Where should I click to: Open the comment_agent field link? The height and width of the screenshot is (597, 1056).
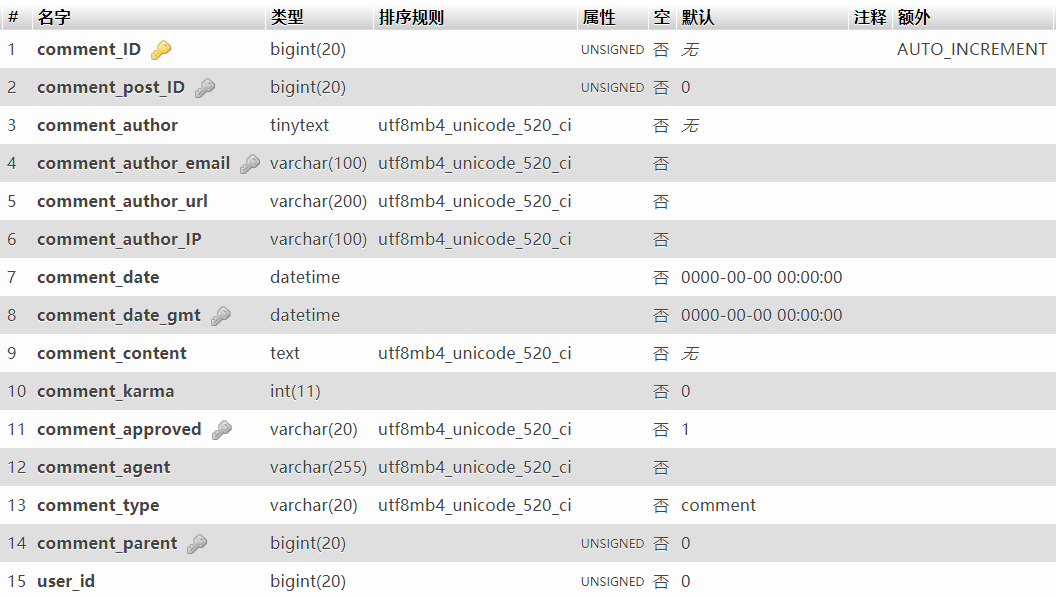[103, 467]
